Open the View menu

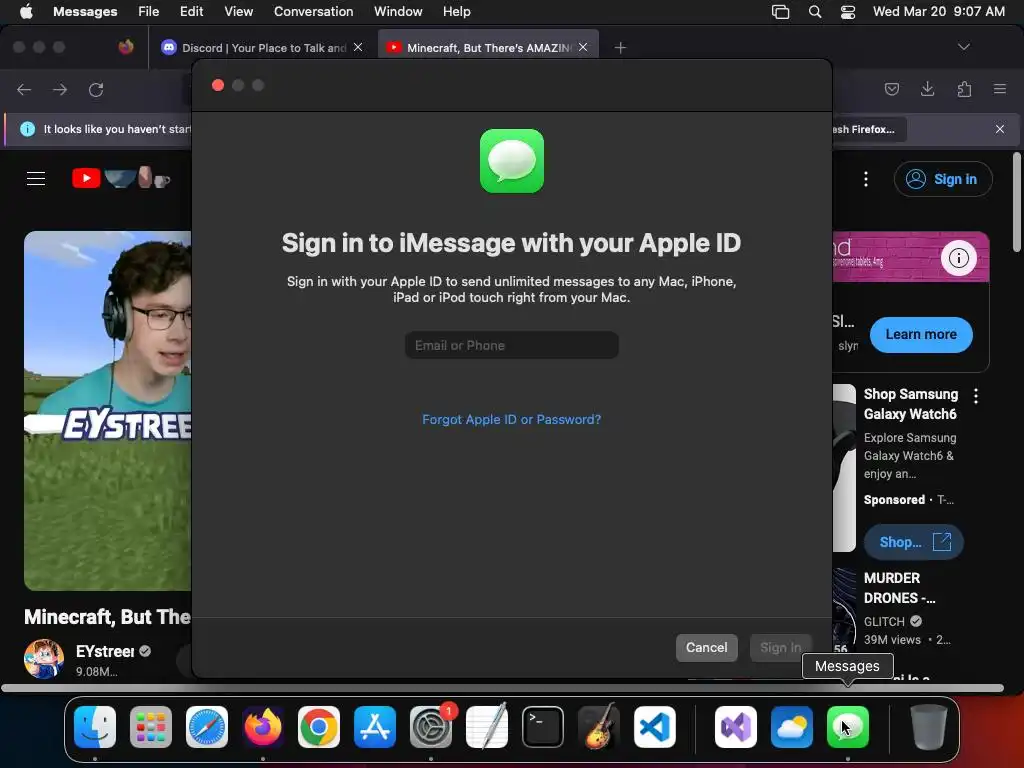tap(238, 11)
